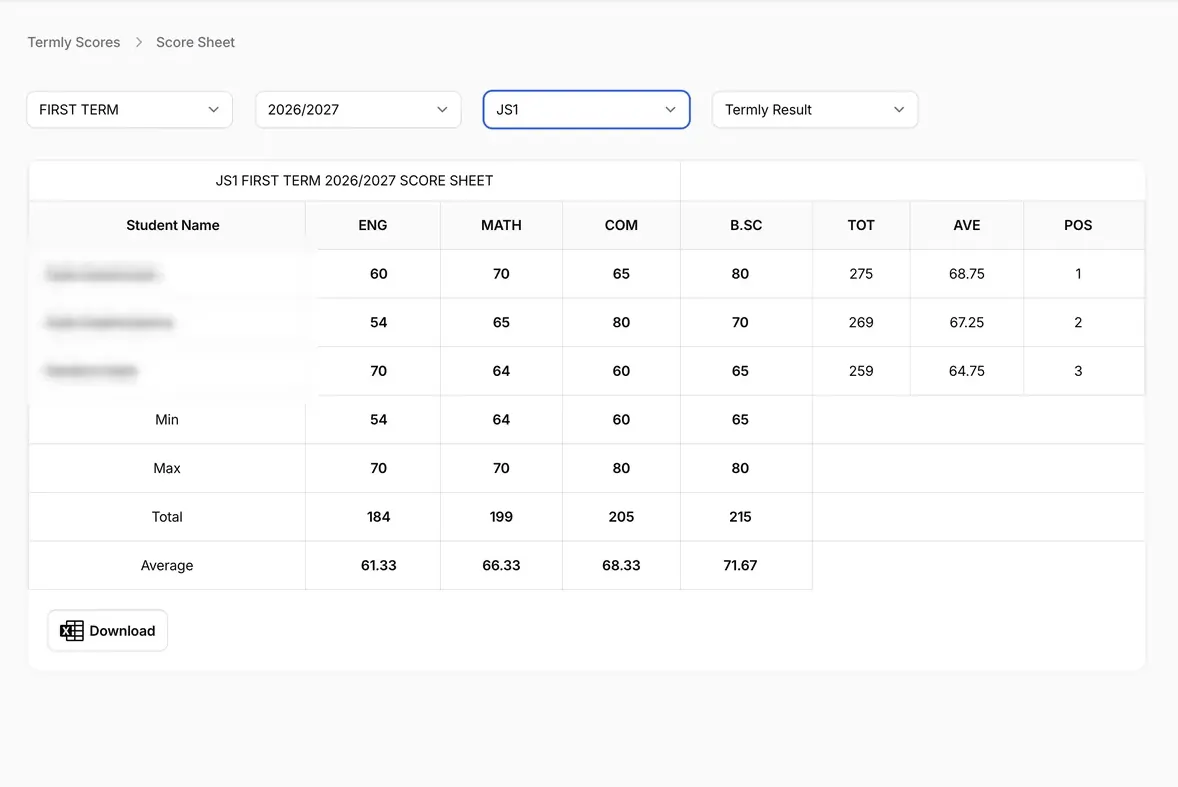Open the JS1 class dropdown
The height and width of the screenshot is (787, 1178).
click(586, 110)
